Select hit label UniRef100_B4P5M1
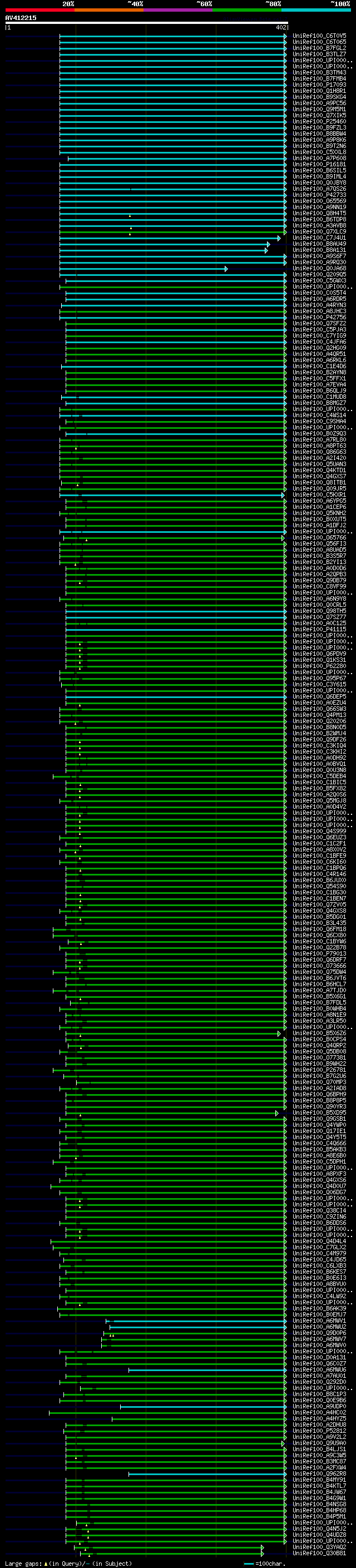The image size is (356, 1568). pos(319,1517)
